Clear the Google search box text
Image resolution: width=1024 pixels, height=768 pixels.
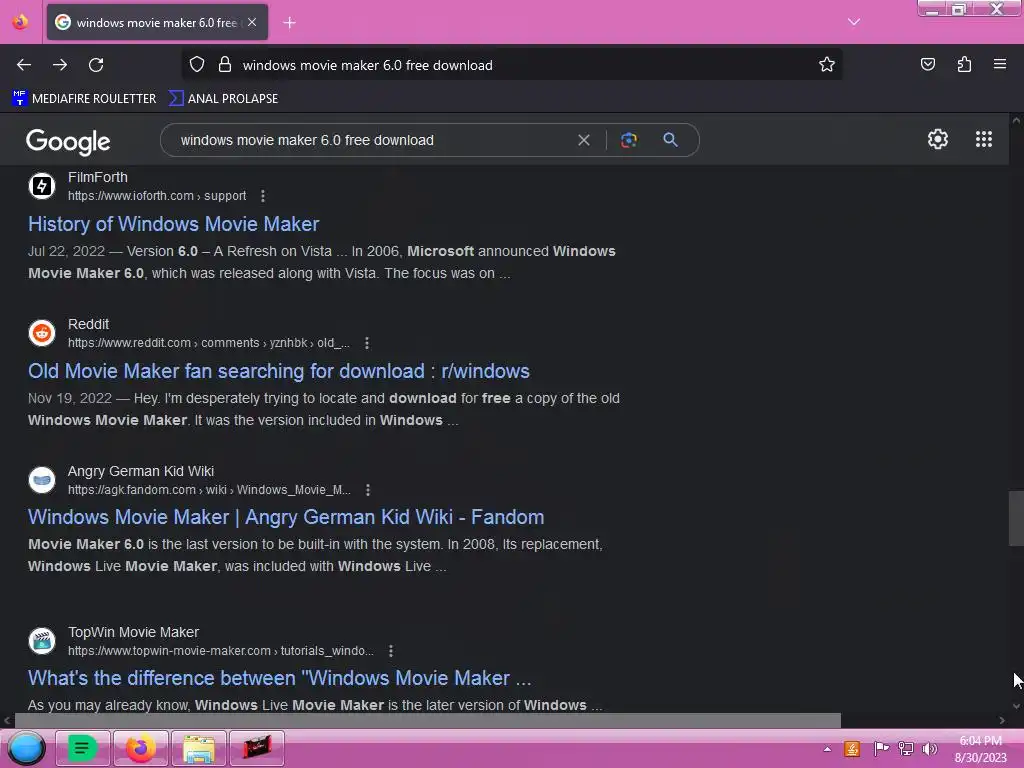584,140
